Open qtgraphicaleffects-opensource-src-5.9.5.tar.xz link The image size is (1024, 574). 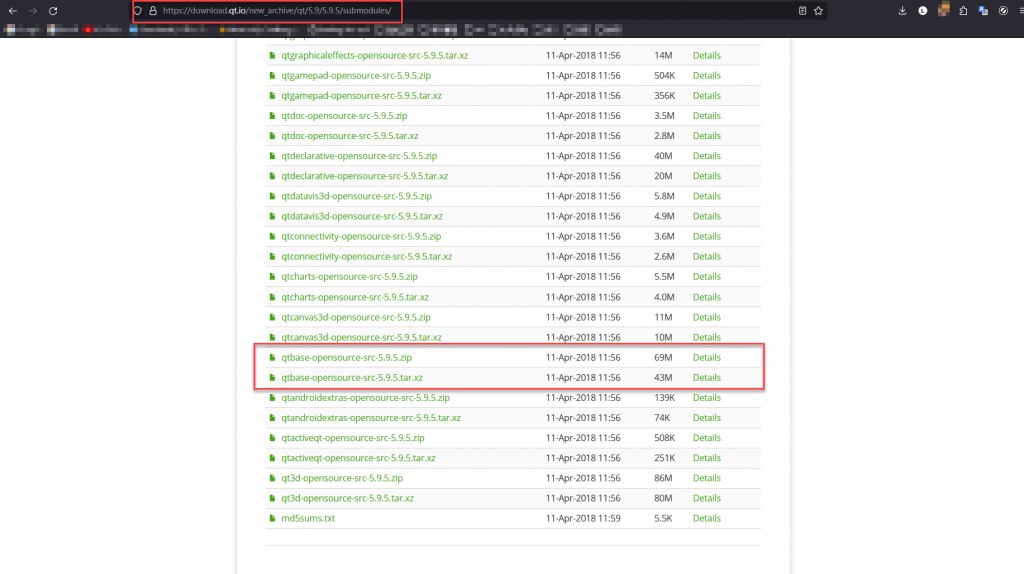374,56
